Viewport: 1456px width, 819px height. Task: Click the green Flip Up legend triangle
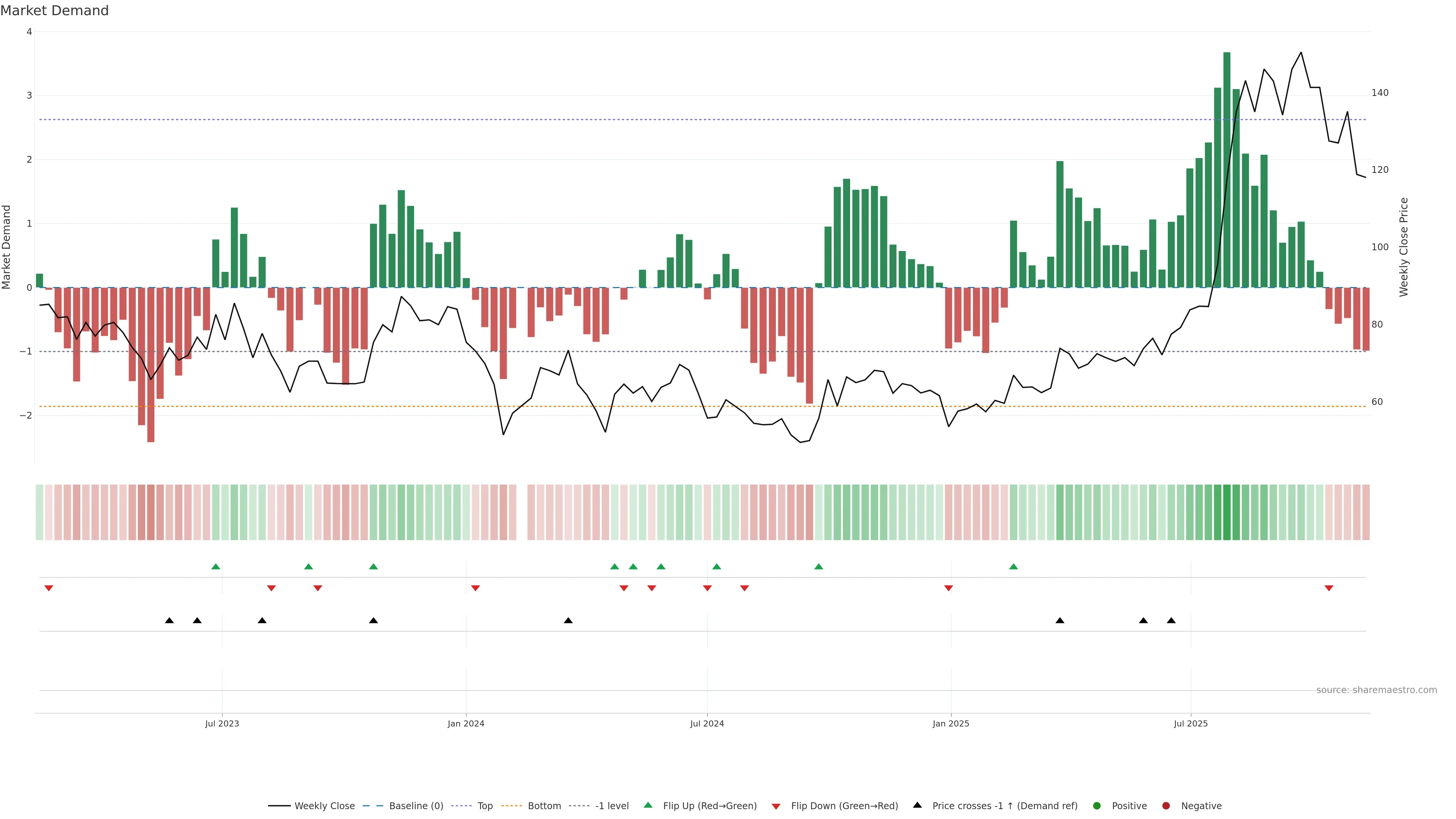pos(648,805)
